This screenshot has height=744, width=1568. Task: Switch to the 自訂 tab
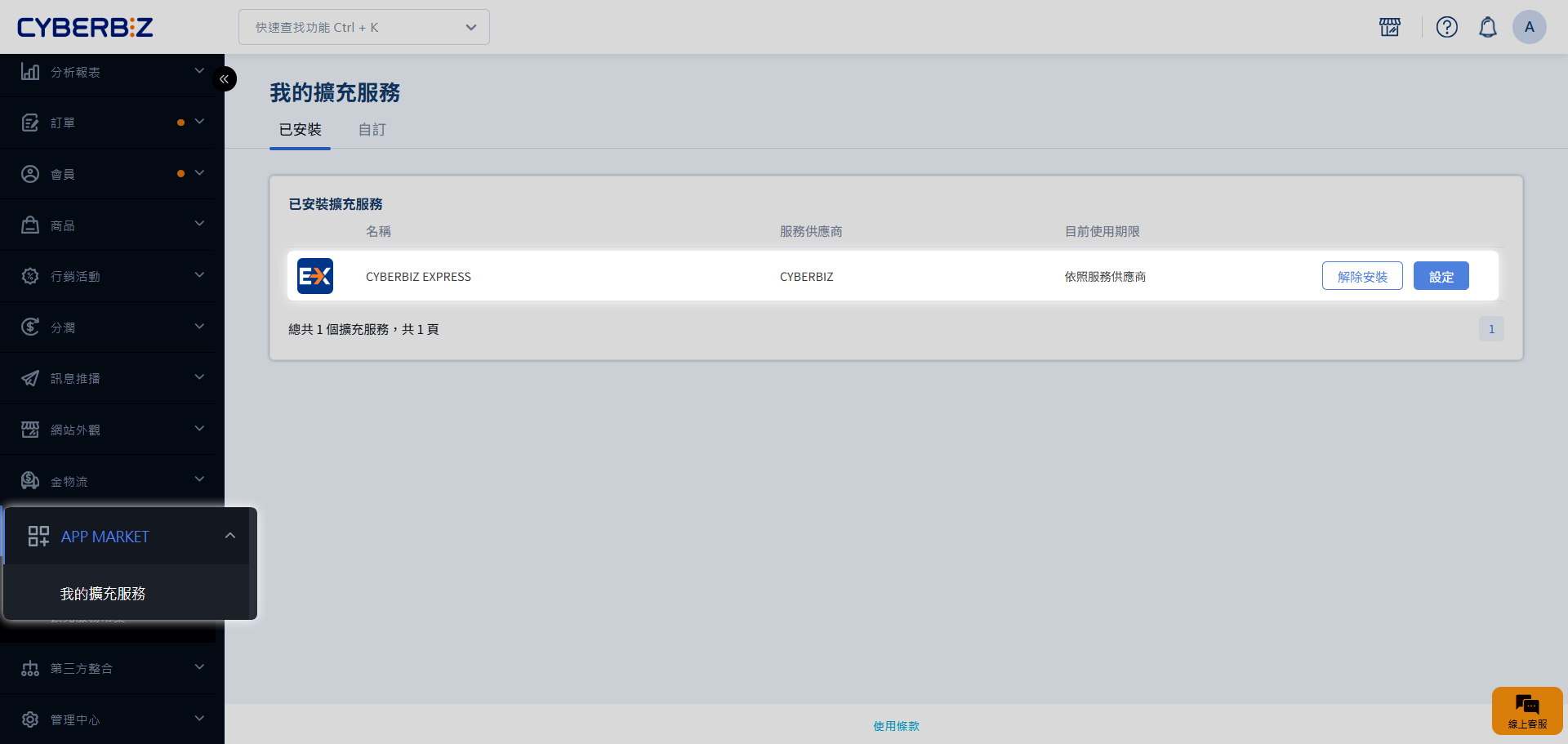point(372,130)
